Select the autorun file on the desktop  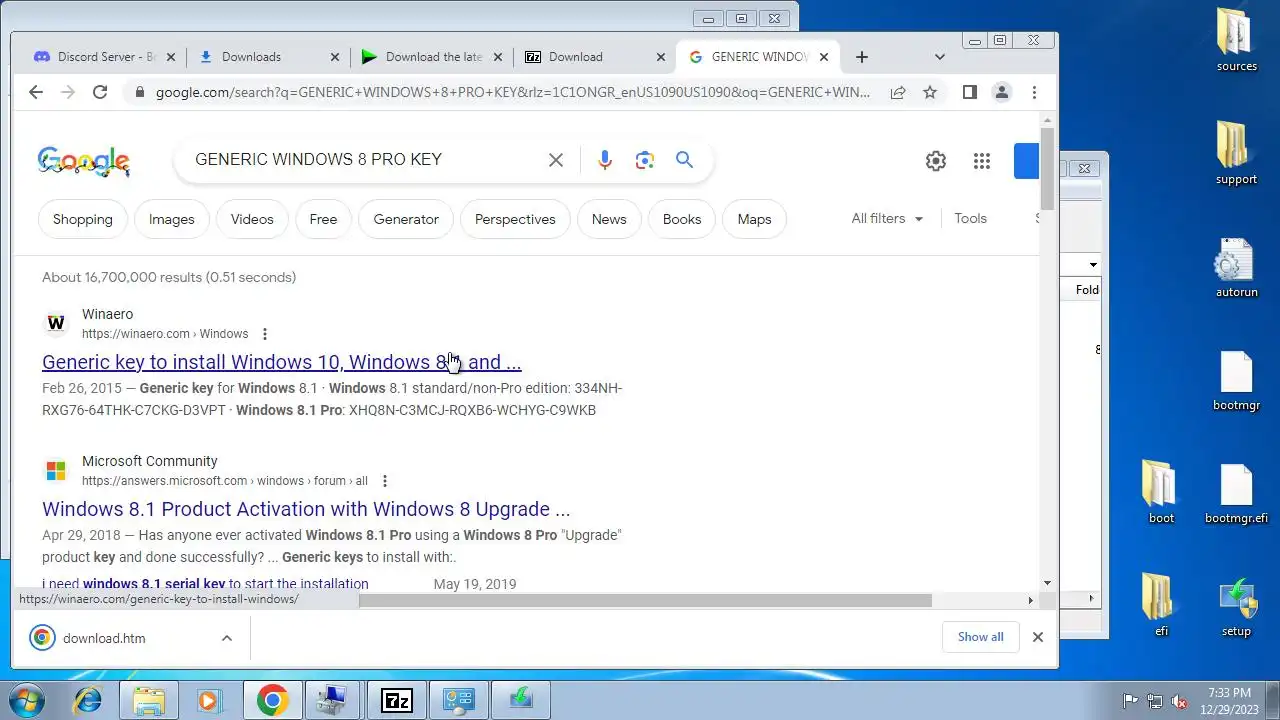pos(1237,267)
